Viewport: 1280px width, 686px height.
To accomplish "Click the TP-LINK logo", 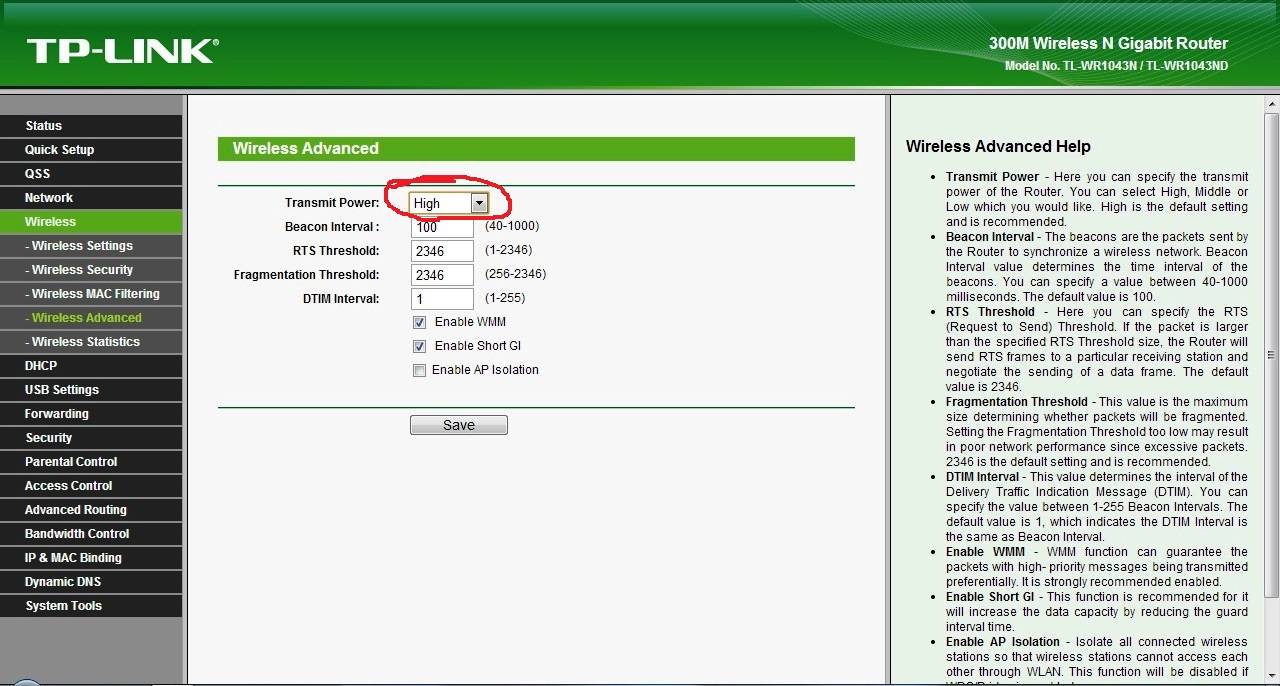I will click(122, 51).
